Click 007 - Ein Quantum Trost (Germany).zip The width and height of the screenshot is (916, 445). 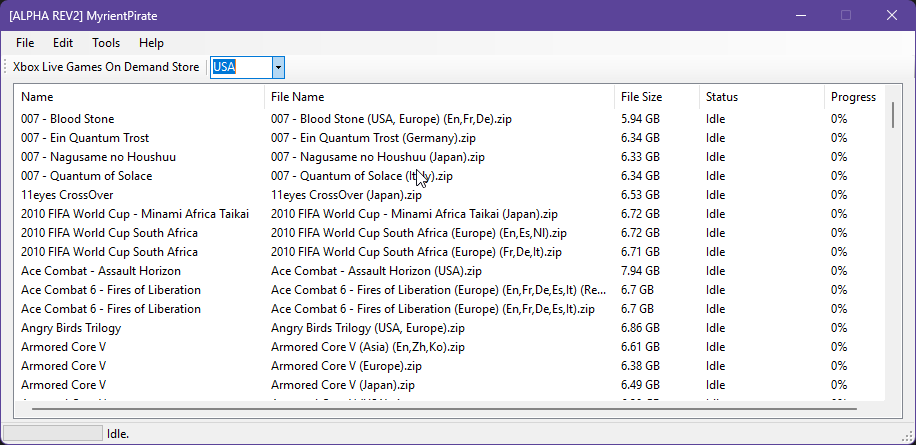coord(373,138)
